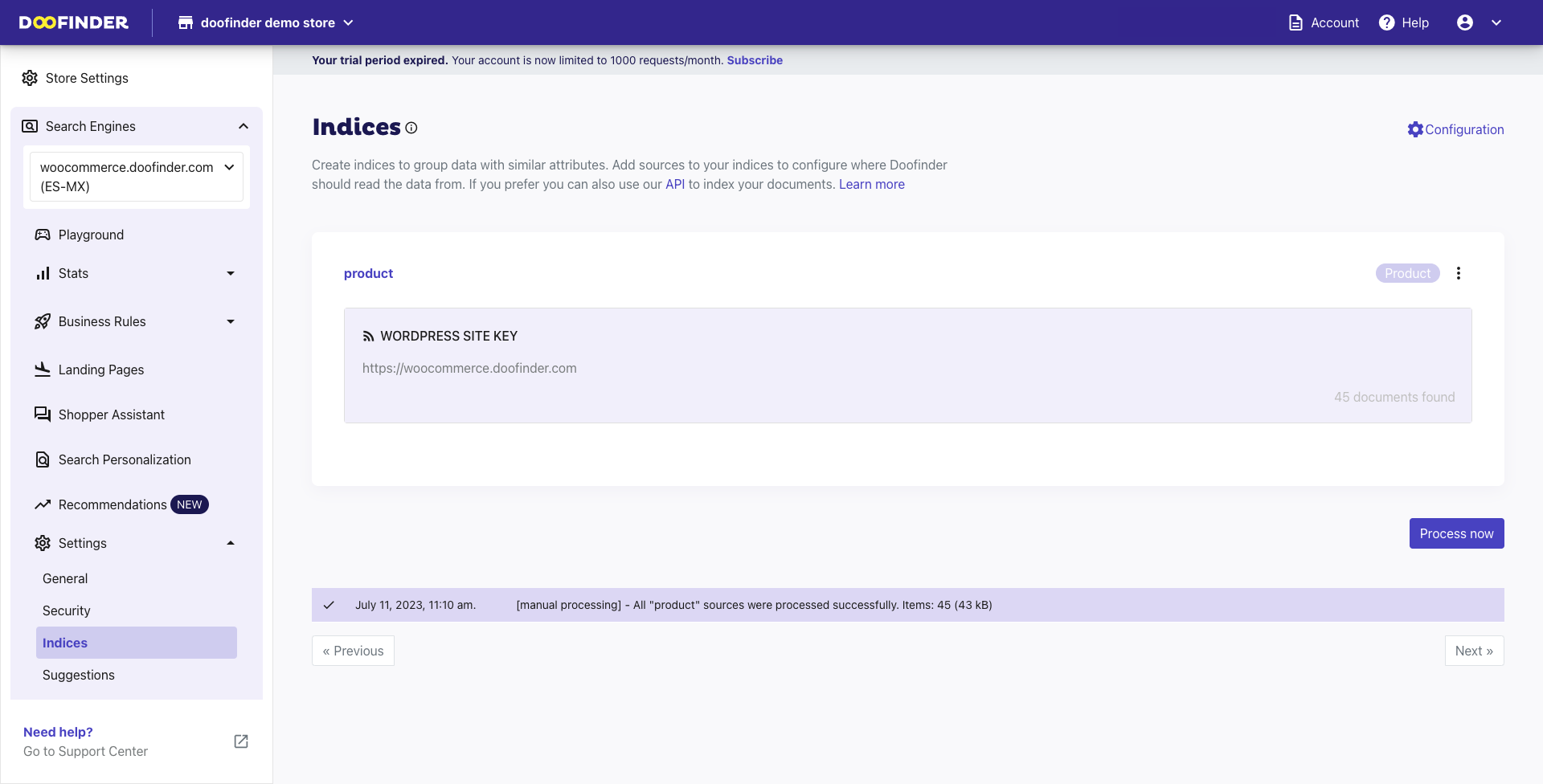This screenshot has width=1543, height=784.
Task: Click the external link icon for Support Center
Action: [241, 741]
